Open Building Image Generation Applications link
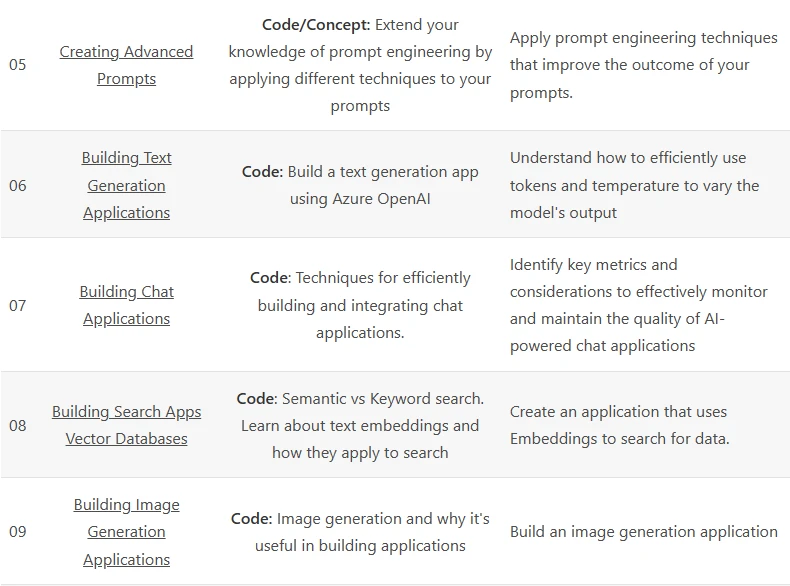 (126, 532)
